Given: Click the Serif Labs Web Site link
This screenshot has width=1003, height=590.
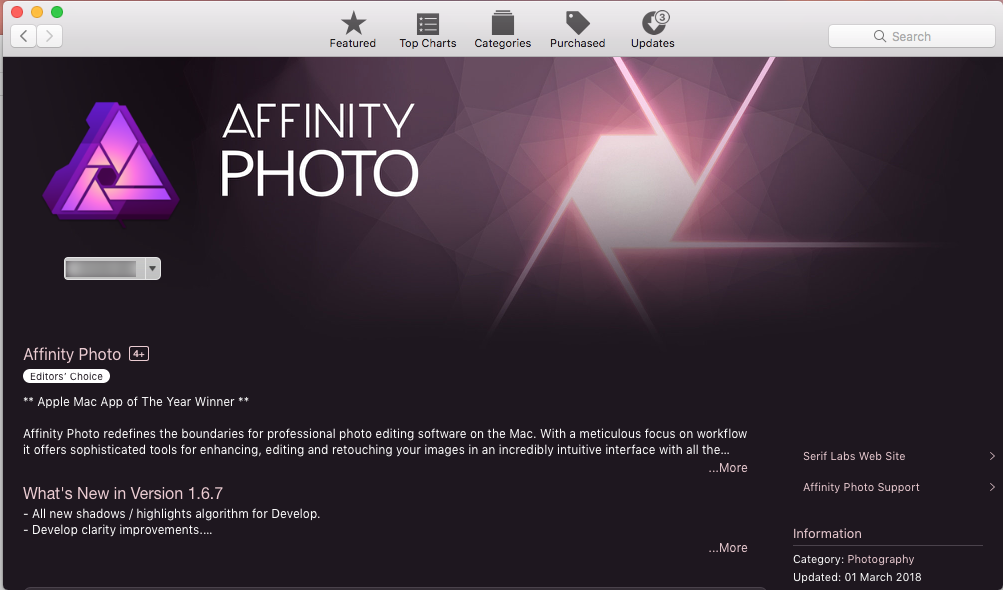Looking at the screenshot, I should (x=854, y=456).
